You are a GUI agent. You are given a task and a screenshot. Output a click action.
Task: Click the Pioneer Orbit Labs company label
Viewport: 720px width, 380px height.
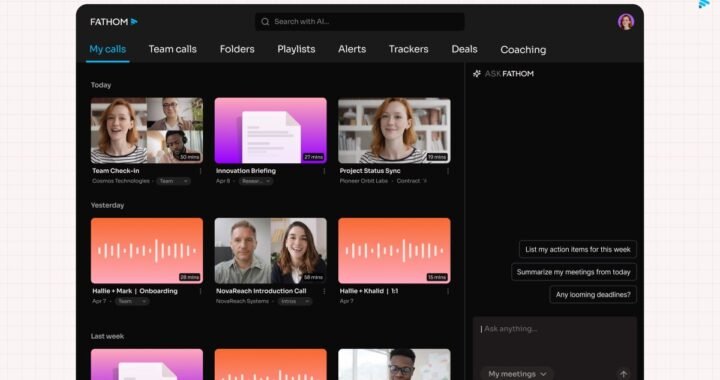364,181
